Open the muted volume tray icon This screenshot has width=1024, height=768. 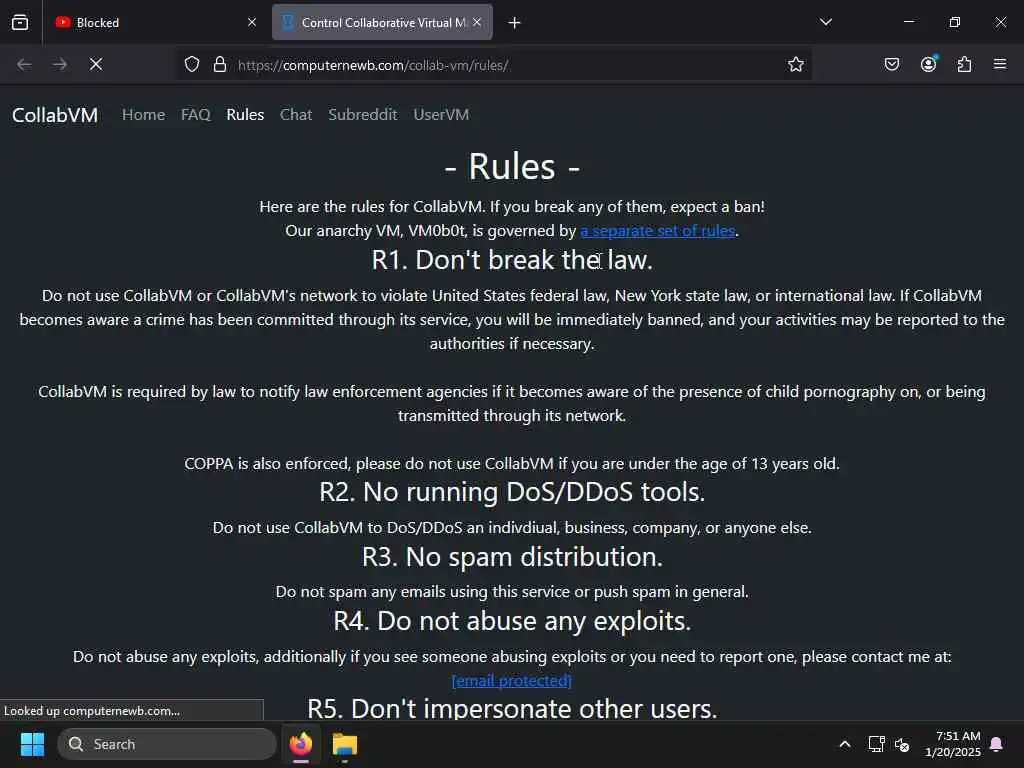[x=902, y=744]
